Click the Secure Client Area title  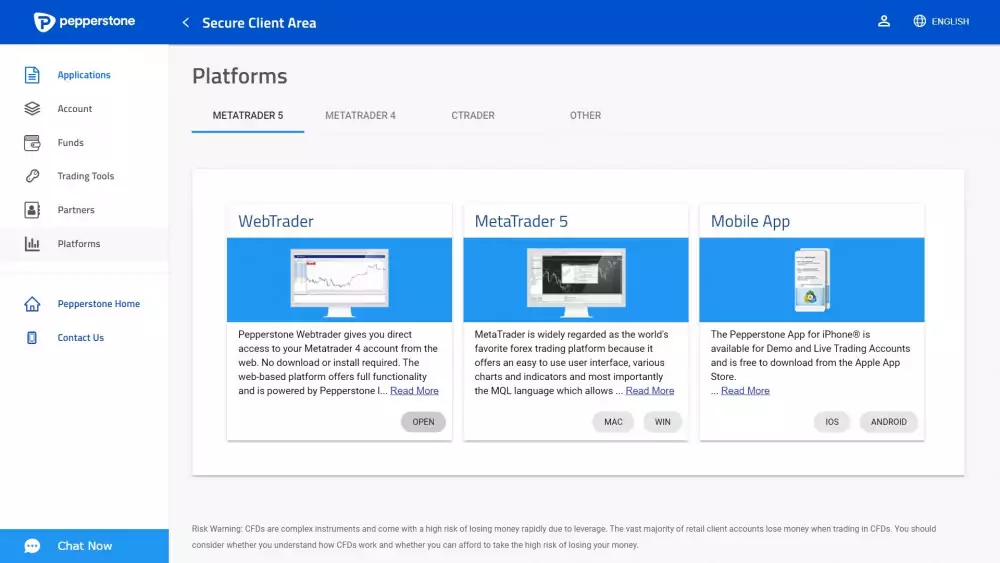pyautogui.click(x=259, y=23)
